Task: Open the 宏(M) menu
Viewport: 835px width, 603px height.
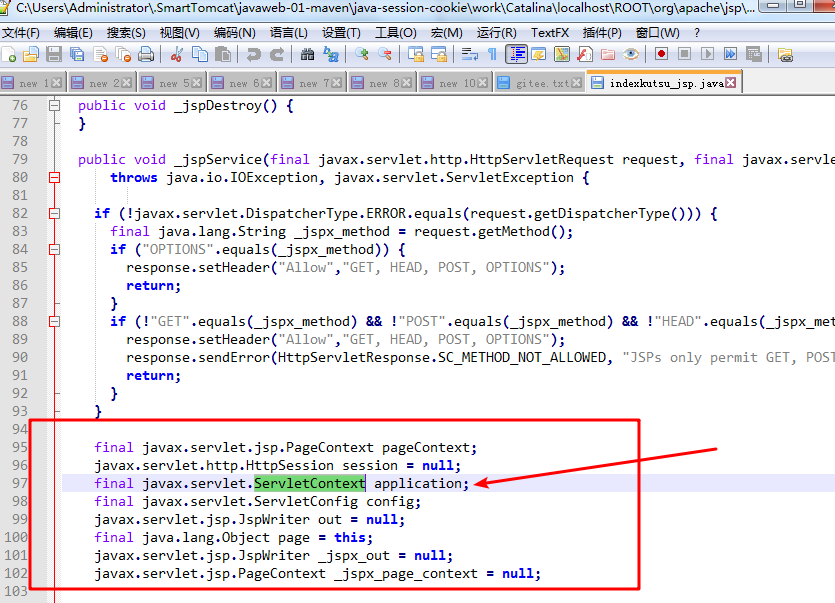Action: click(446, 33)
